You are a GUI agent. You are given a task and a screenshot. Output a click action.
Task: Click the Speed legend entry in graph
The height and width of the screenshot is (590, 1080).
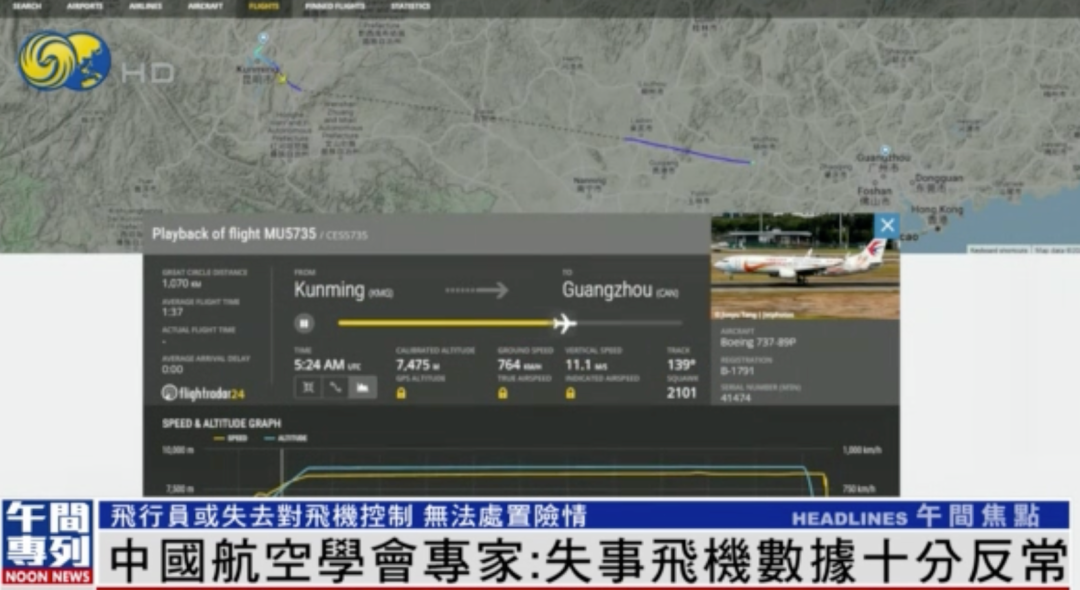click(x=230, y=438)
